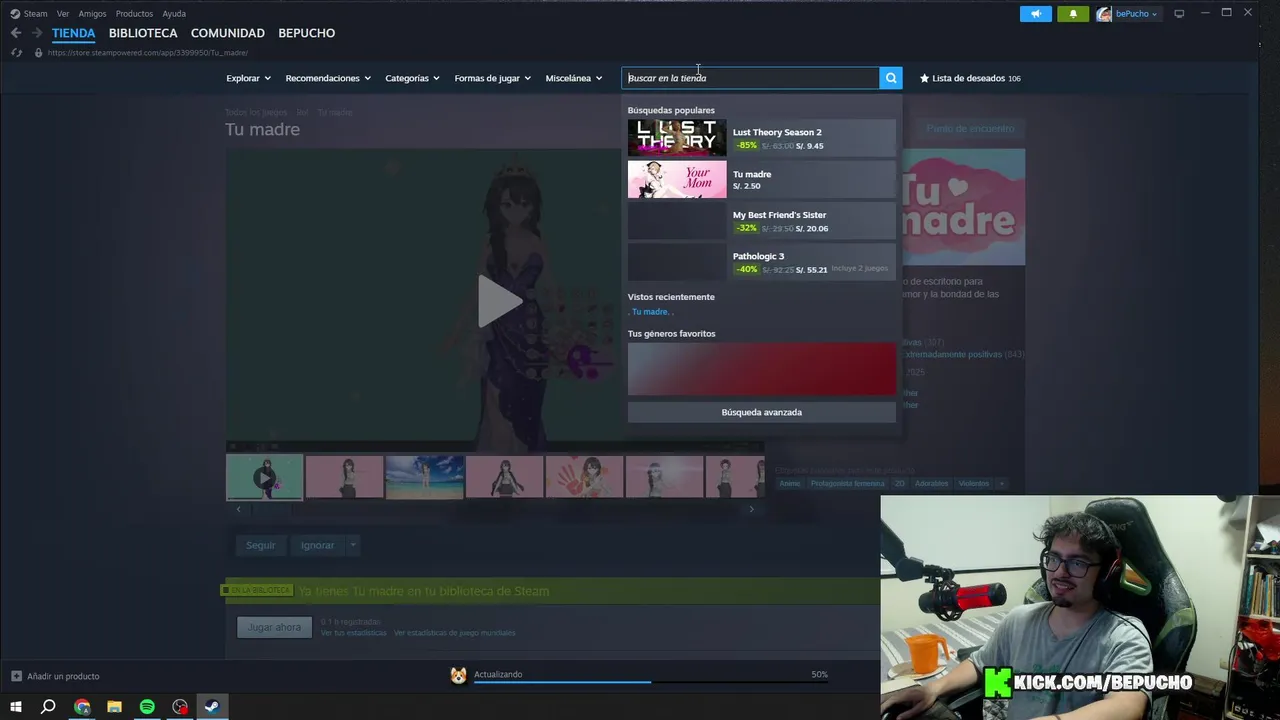
Task: Open announcements megaphone button
Action: click(x=1036, y=14)
